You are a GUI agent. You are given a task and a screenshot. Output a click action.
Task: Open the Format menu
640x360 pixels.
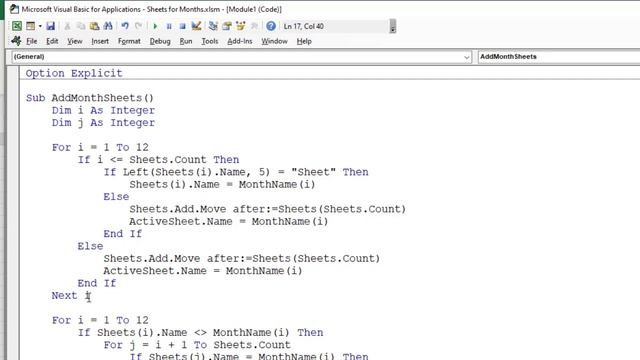coord(129,41)
